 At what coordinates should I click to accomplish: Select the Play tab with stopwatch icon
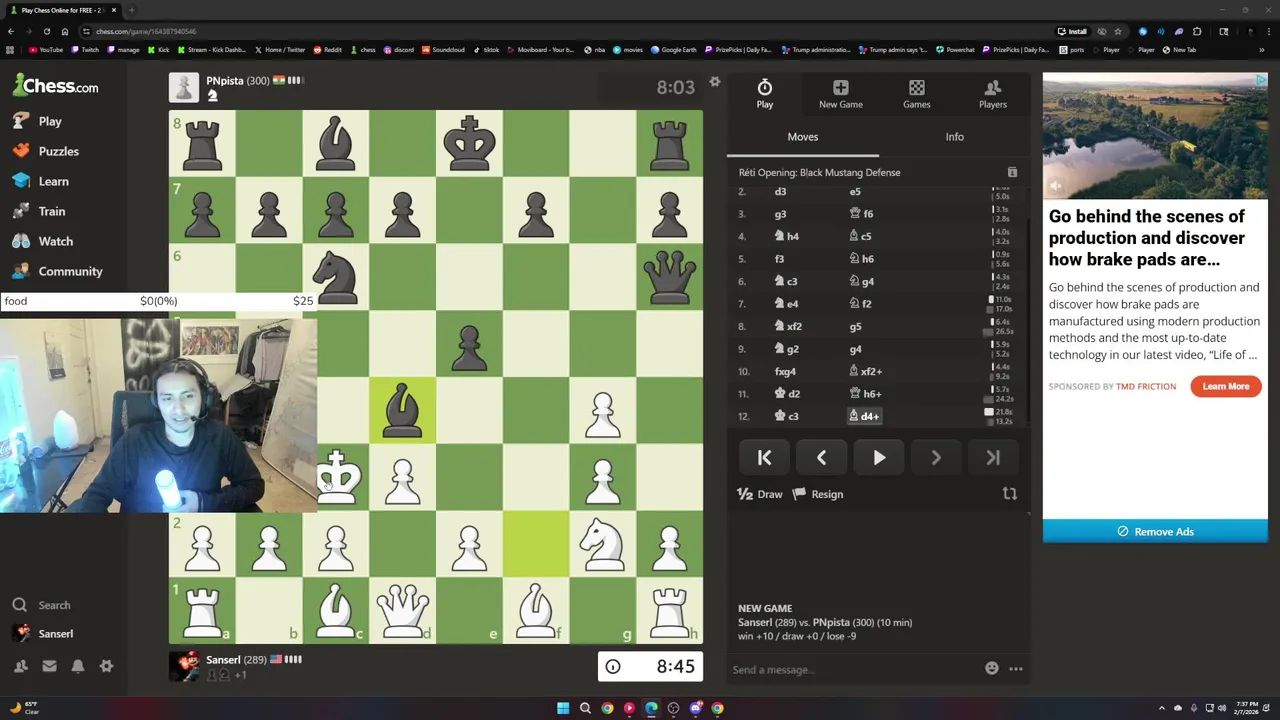tap(764, 94)
